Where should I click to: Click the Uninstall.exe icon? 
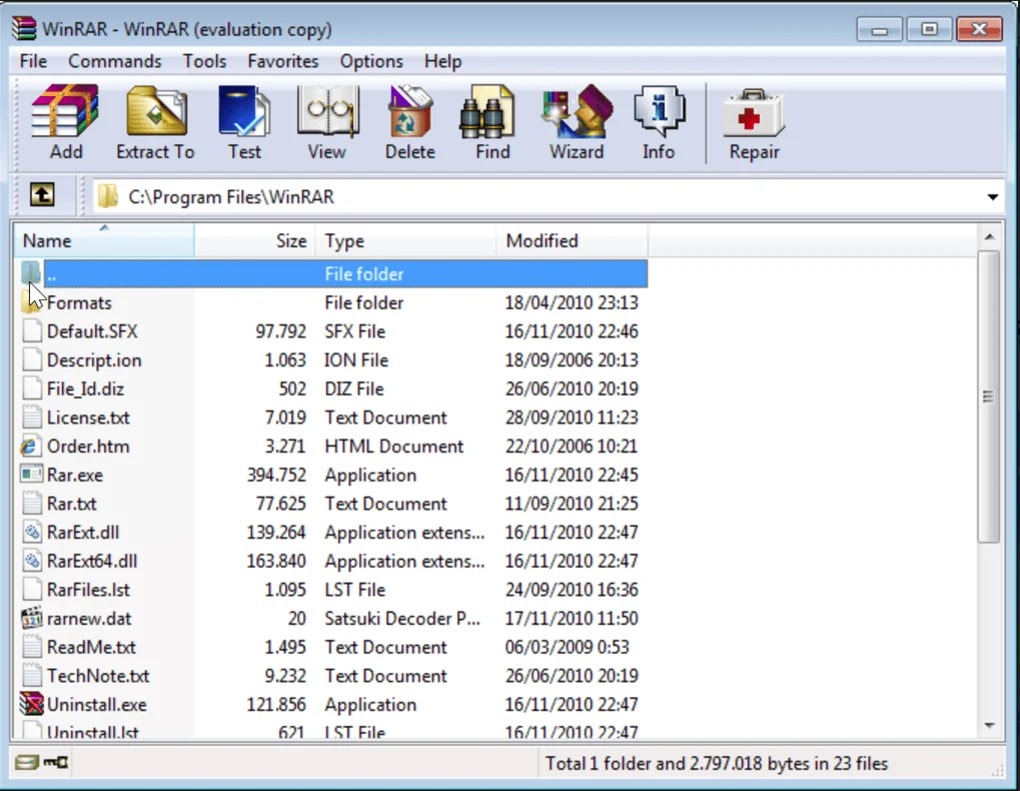31,704
